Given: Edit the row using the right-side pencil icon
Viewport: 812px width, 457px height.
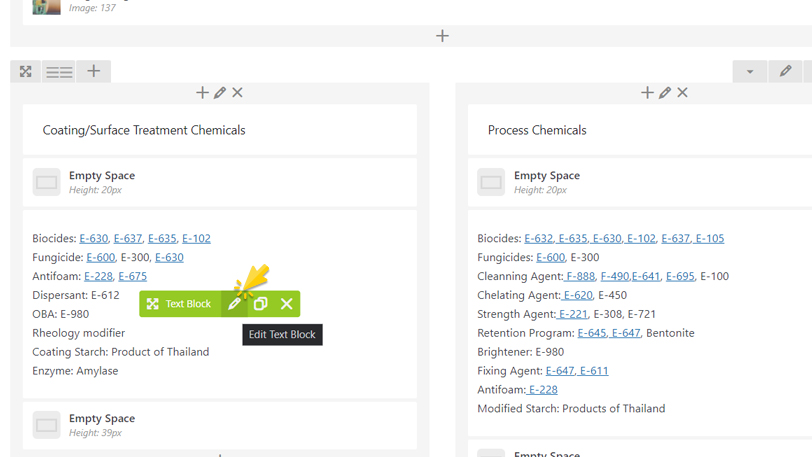Looking at the screenshot, I should click(x=786, y=71).
